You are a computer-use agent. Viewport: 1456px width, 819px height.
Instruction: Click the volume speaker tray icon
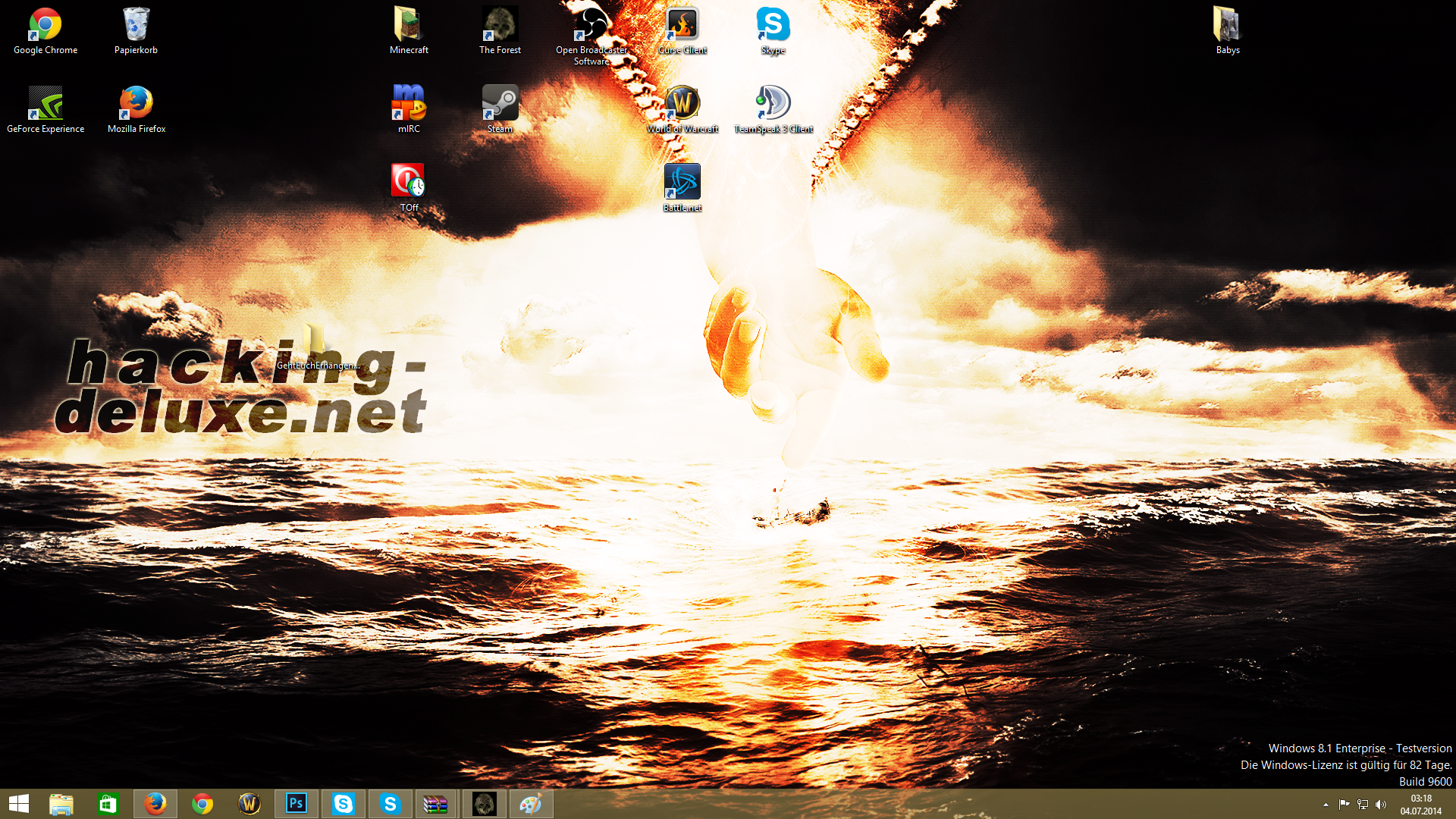1381,805
